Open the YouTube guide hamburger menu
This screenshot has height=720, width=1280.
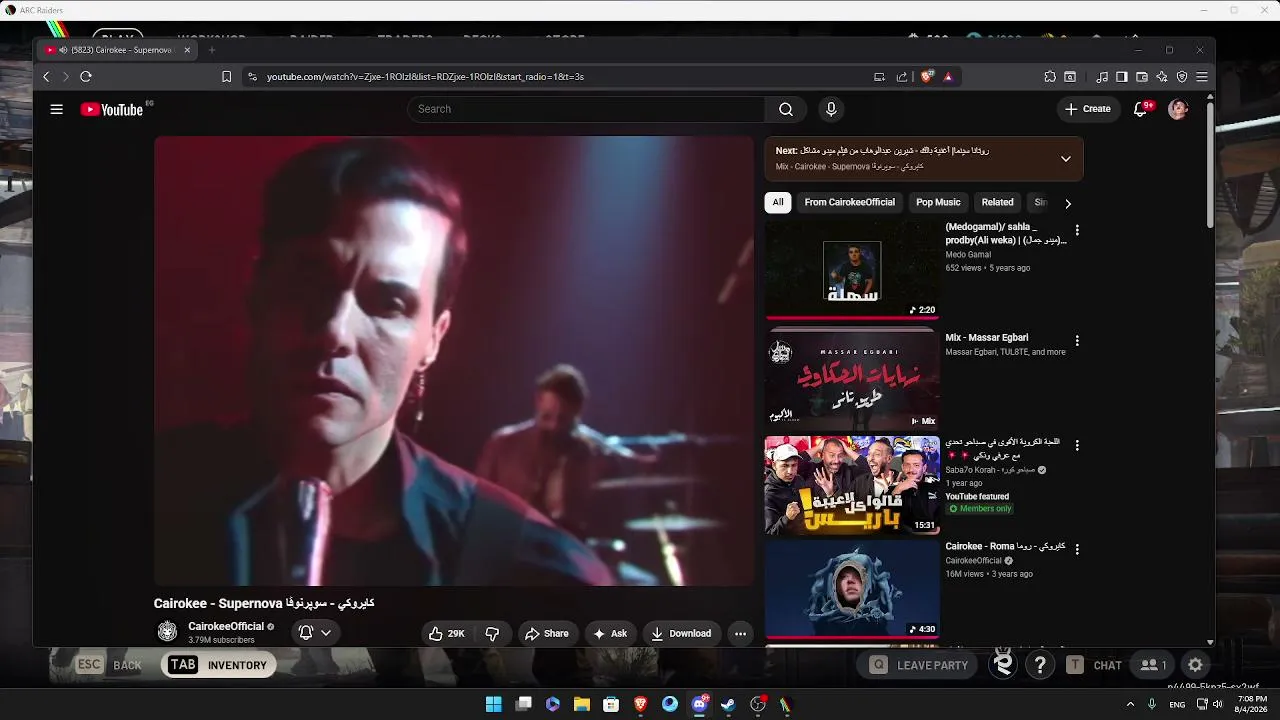[x=57, y=109]
